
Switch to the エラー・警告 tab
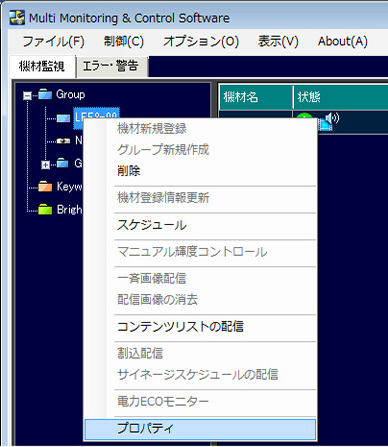tap(111, 66)
